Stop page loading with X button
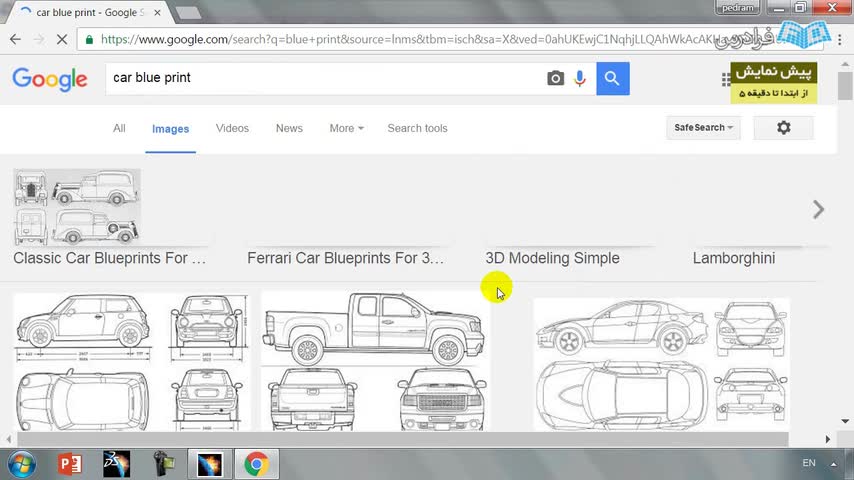The width and height of the screenshot is (854, 480). pyautogui.click(x=62, y=39)
